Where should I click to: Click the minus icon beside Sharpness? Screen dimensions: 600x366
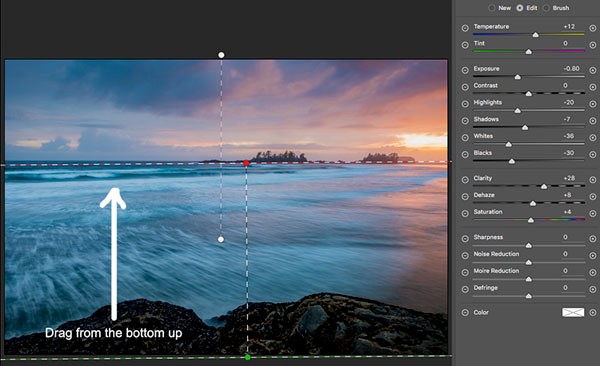point(465,239)
